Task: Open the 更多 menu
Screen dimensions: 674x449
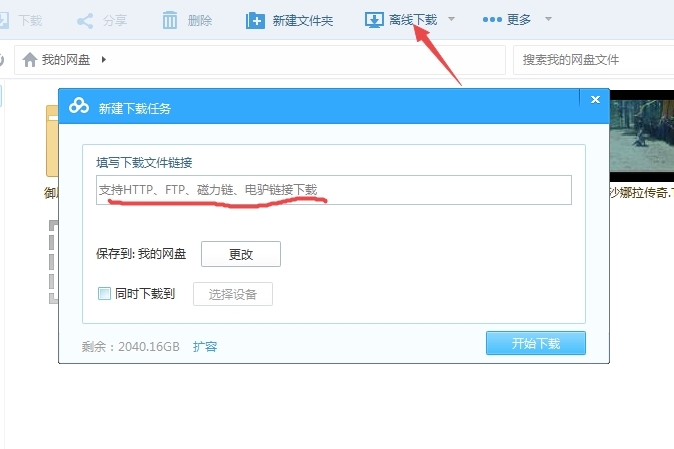Action: (x=519, y=20)
